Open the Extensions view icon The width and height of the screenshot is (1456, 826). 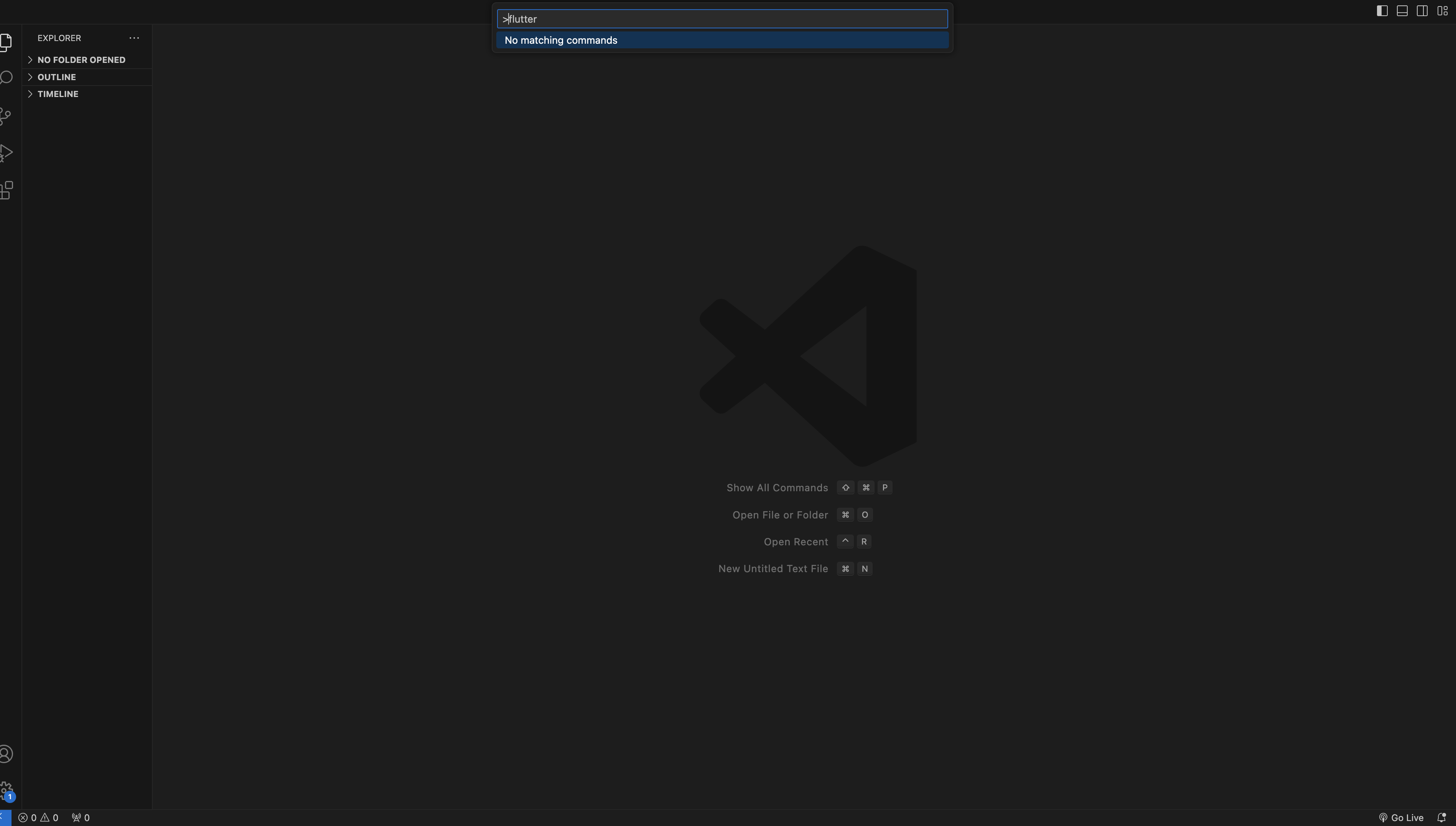[6, 190]
